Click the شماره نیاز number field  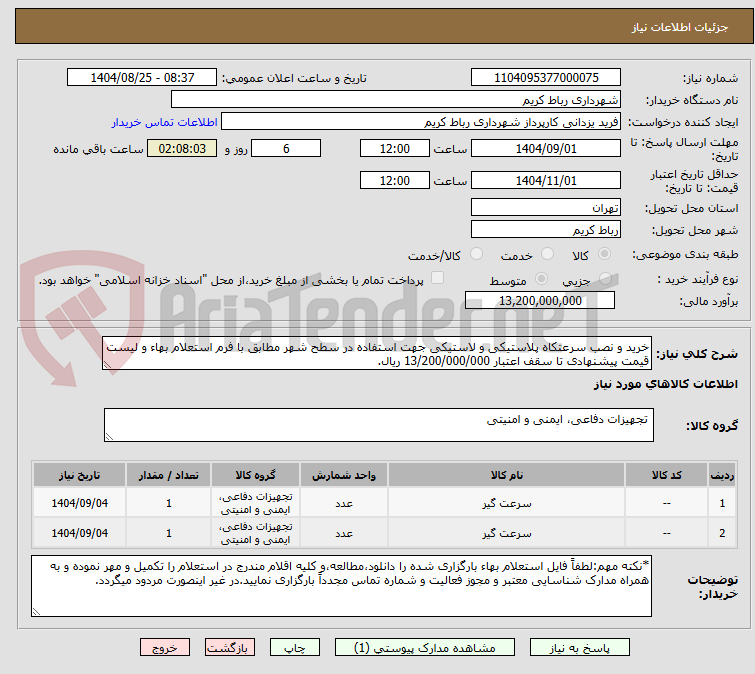[x=546, y=78]
